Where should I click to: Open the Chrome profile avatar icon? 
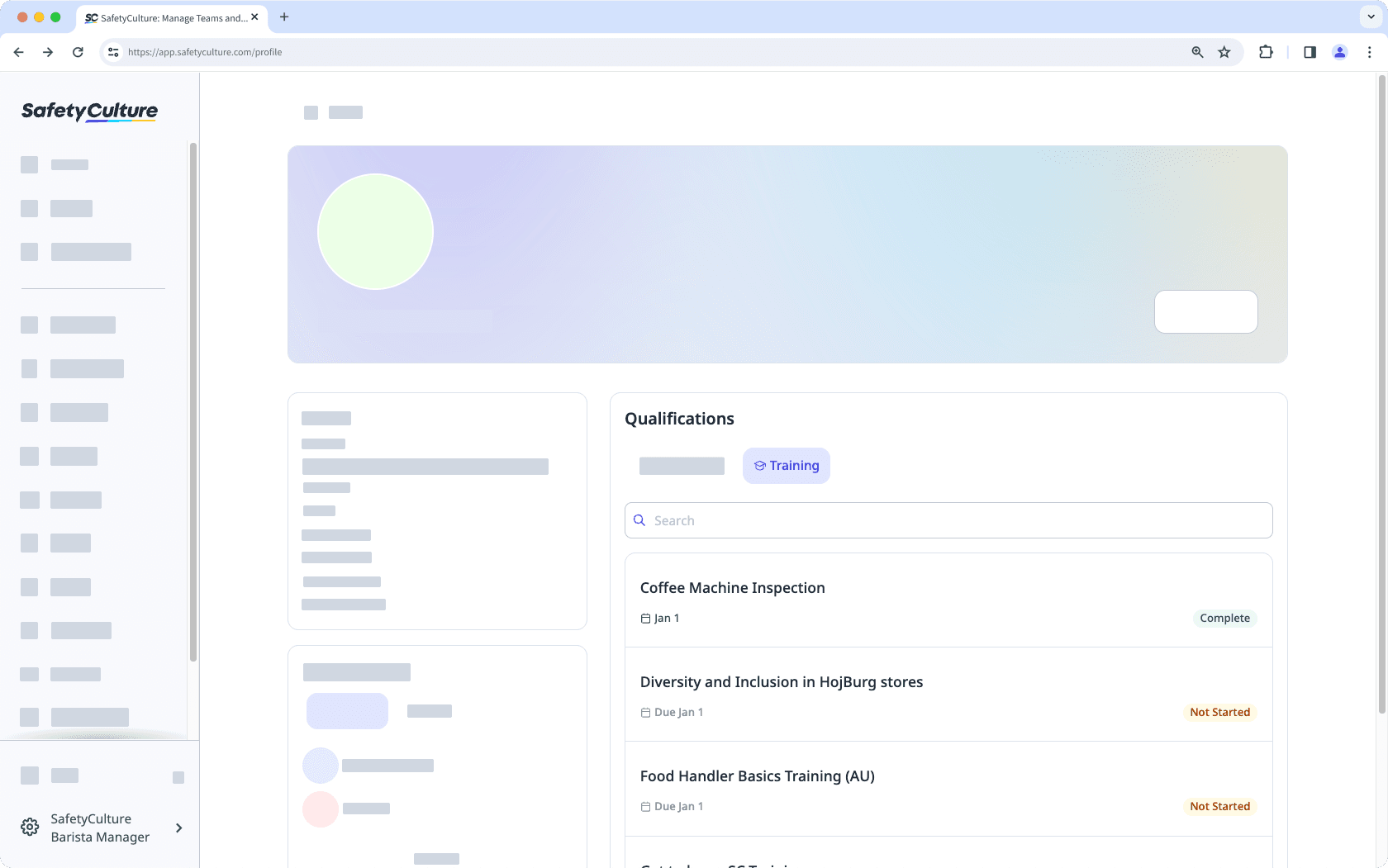tap(1340, 52)
